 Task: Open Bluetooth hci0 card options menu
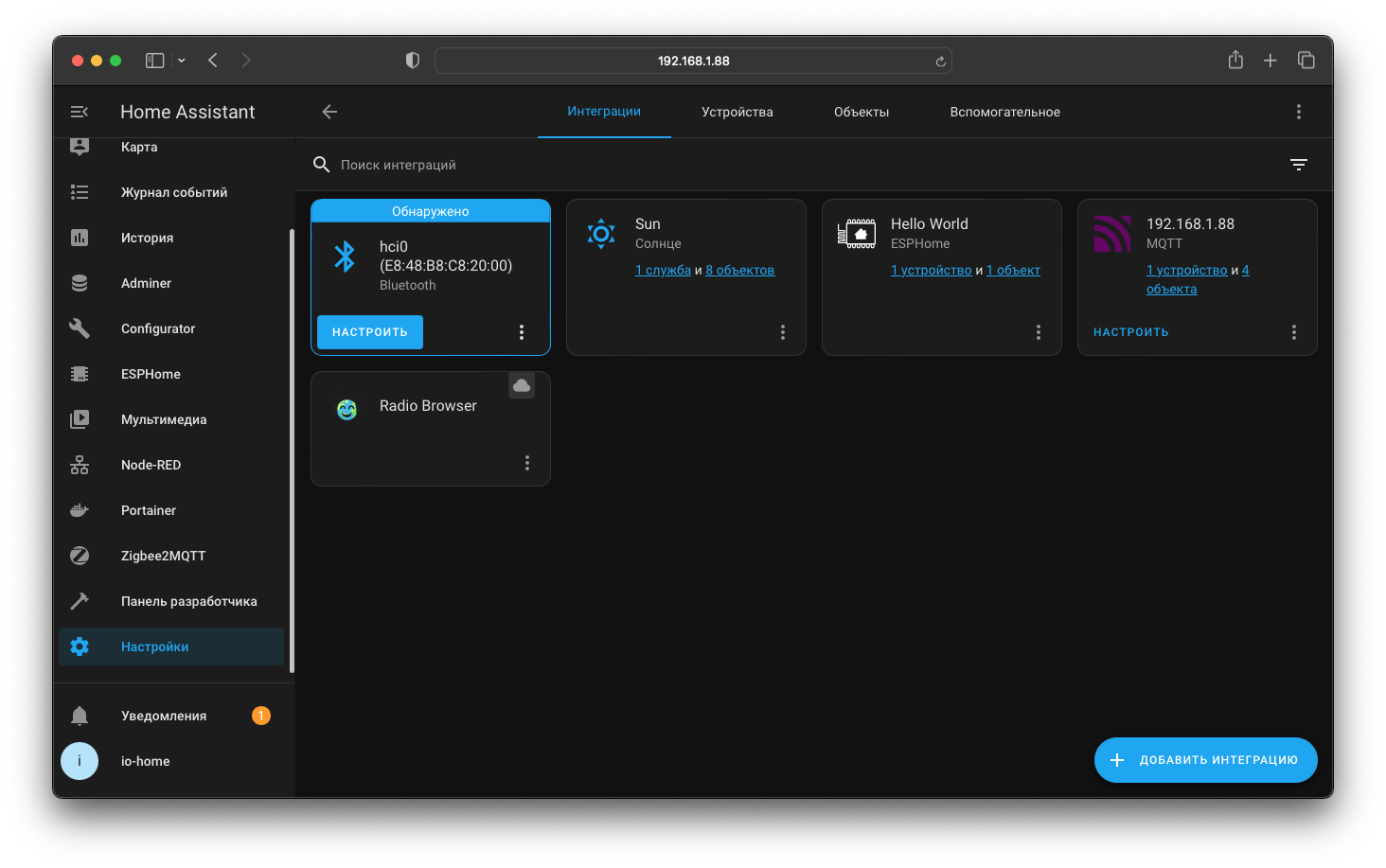[x=522, y=332]
